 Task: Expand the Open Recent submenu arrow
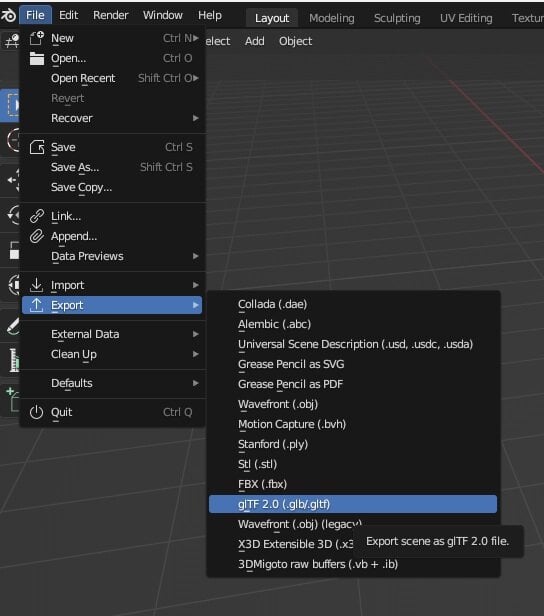[x=196, y=78]
